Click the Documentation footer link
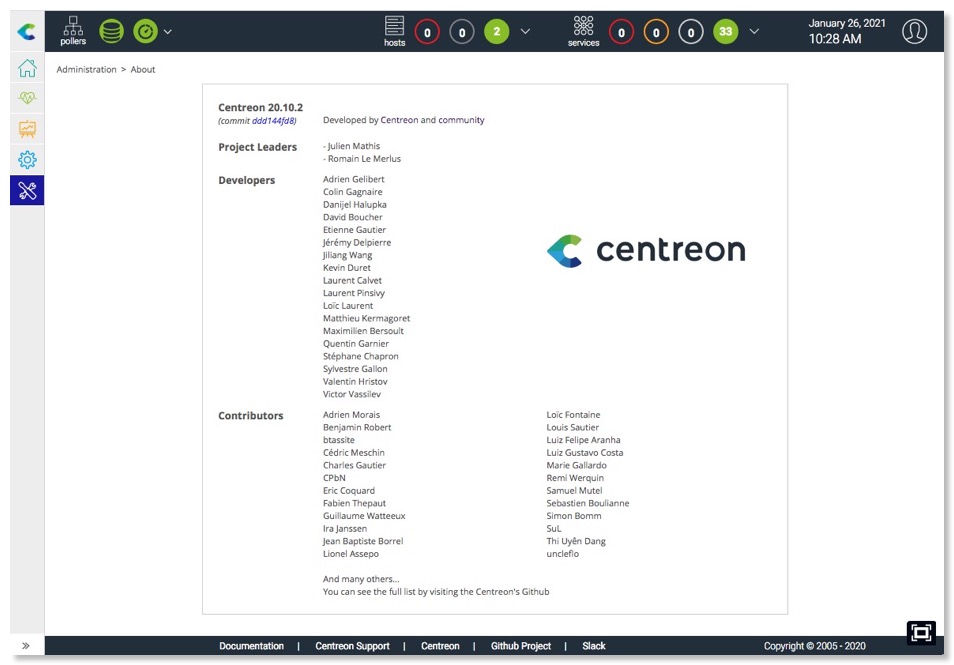Screen dimensions: 954x665 coord(251,646)
